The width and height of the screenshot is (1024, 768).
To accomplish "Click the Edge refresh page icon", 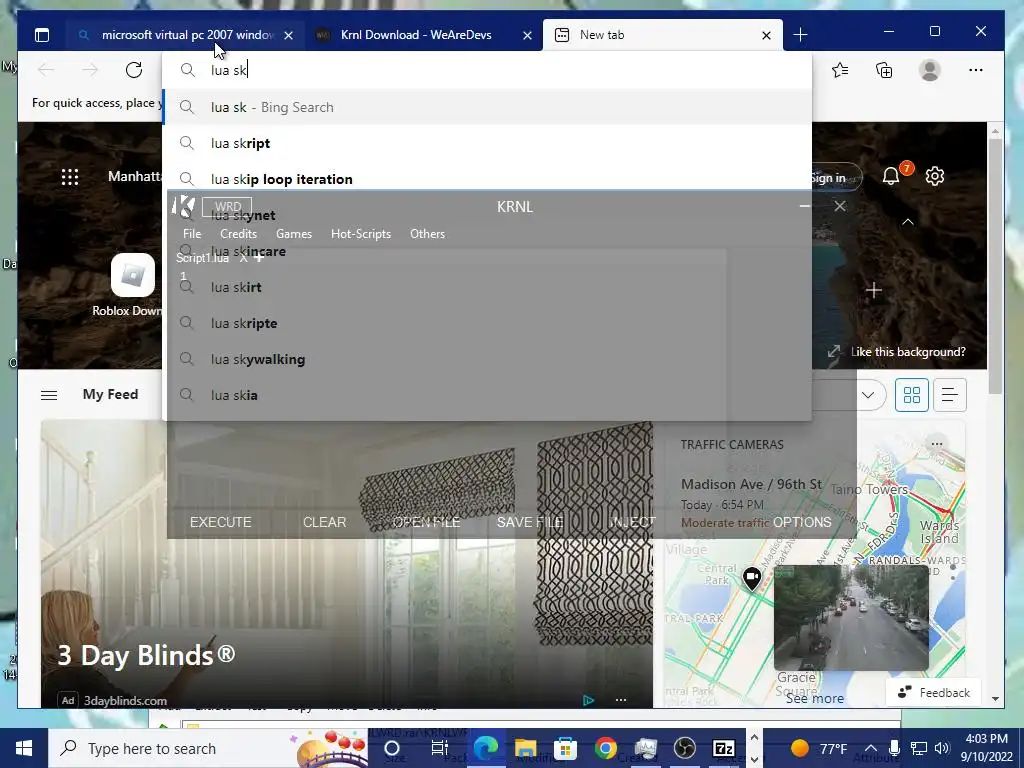I will point(134,70).
